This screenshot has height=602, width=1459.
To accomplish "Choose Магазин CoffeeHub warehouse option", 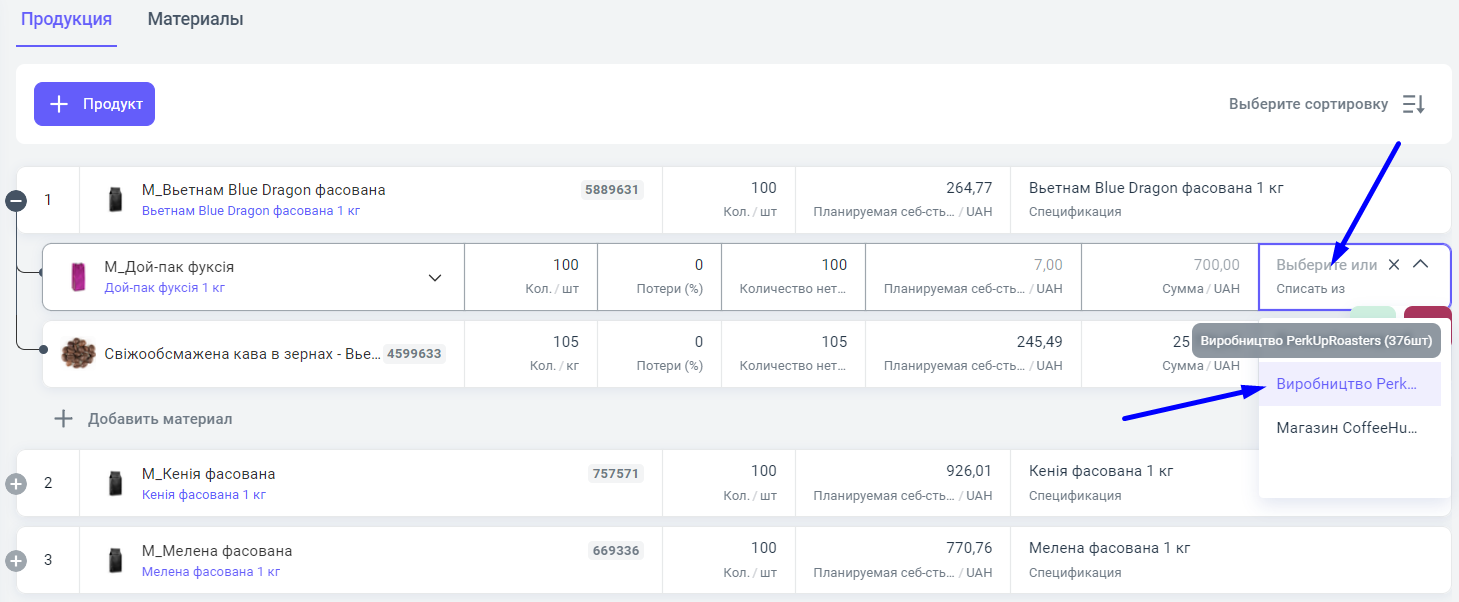I will pyautogui.click(x=1346, y=428).
